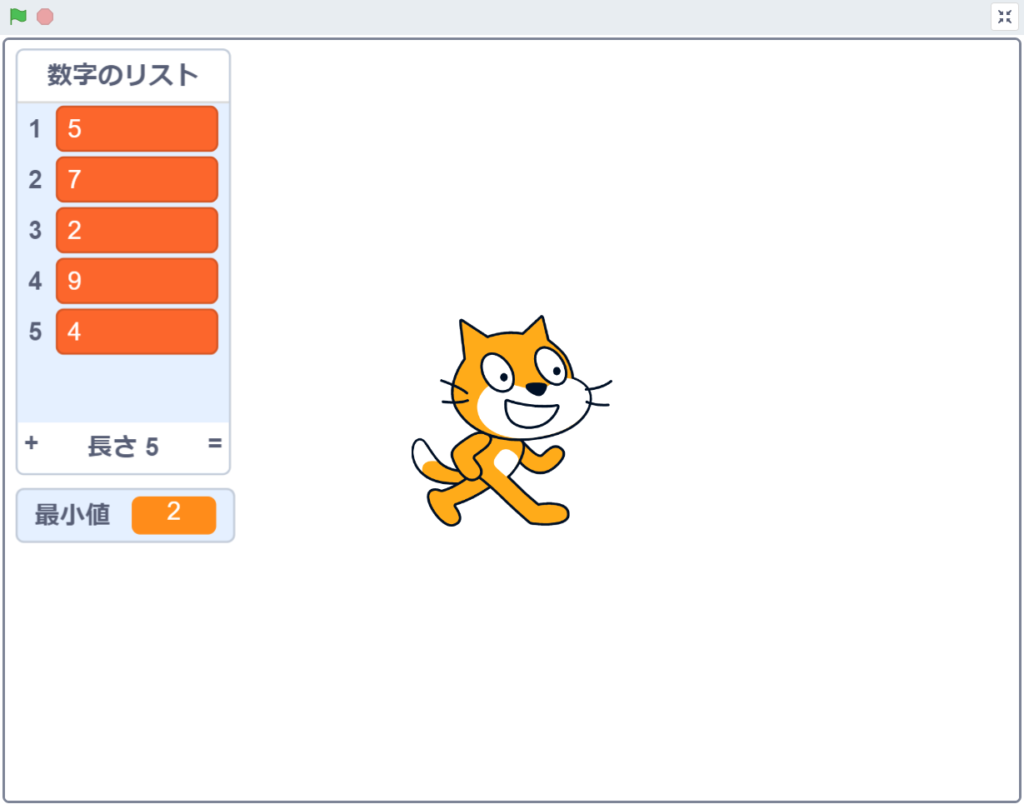Select list item 1 with value 5
The height and width of the screenshot is (804, 1024).
pos(137,129)
